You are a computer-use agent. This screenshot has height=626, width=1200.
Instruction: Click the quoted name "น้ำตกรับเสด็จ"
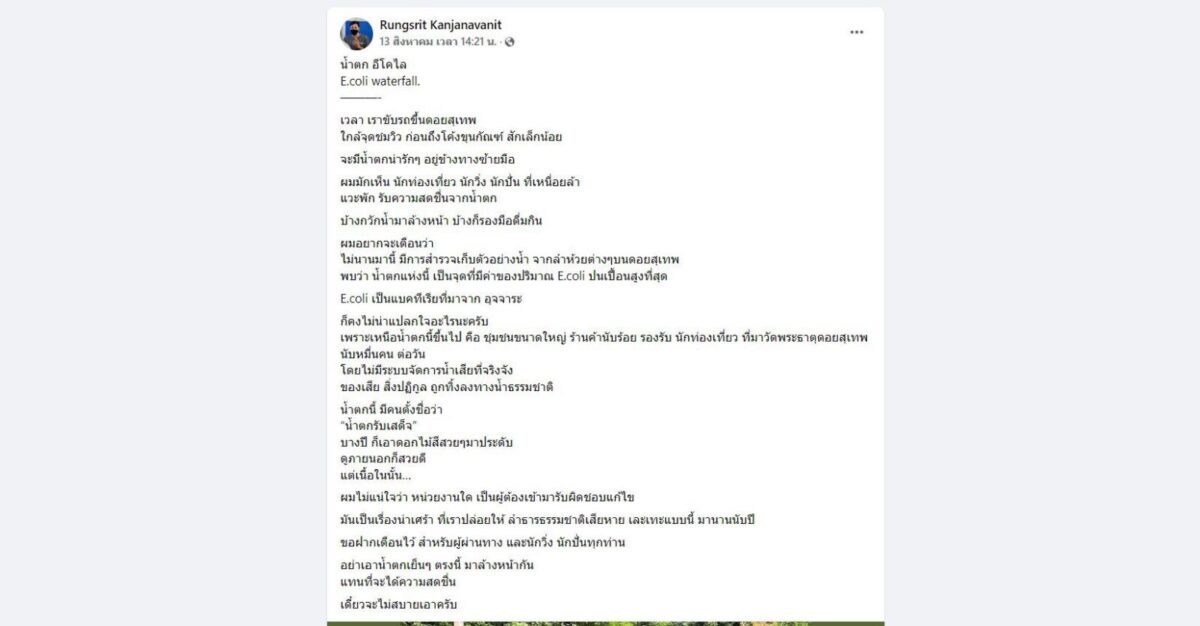click(x=378, y=426)
